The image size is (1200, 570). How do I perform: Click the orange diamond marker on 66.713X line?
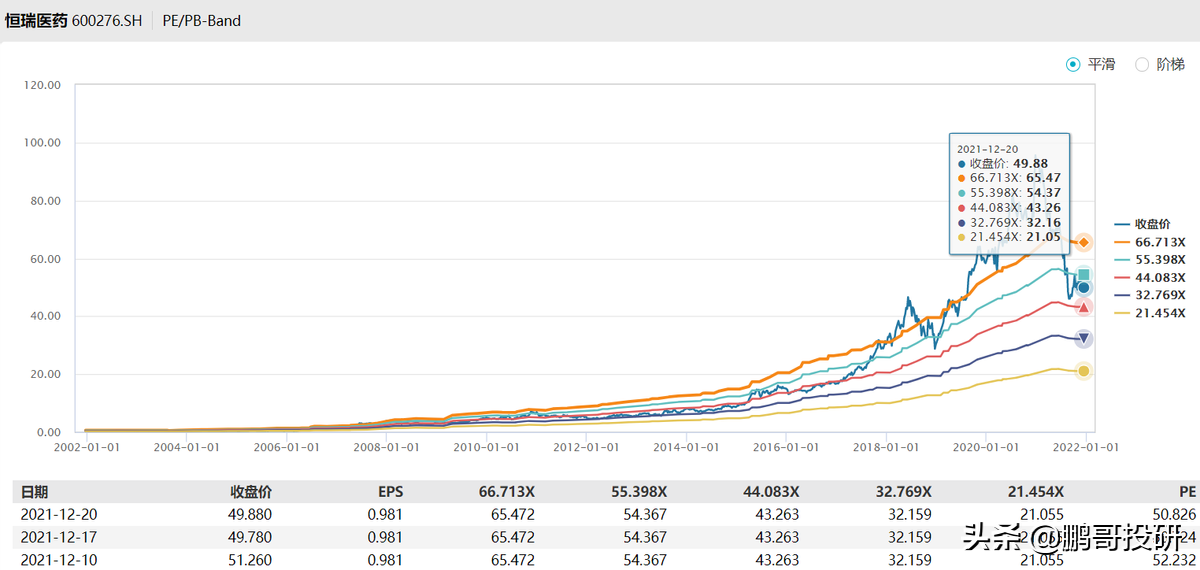[x=1083, y=243]
